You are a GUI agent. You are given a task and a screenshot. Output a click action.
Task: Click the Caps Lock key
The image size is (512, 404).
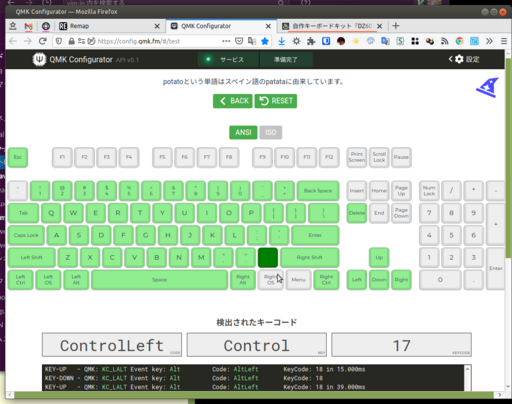26,235
